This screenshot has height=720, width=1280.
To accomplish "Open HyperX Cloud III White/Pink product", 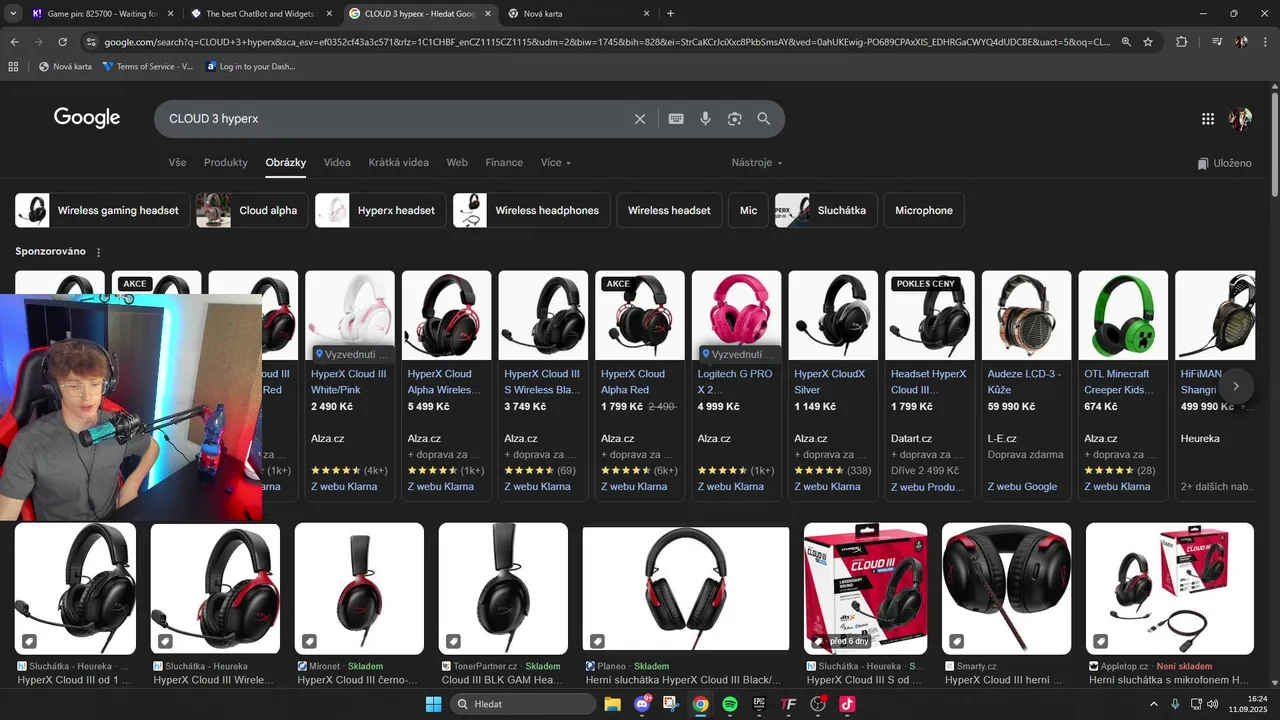I will (x=349, y=384).
